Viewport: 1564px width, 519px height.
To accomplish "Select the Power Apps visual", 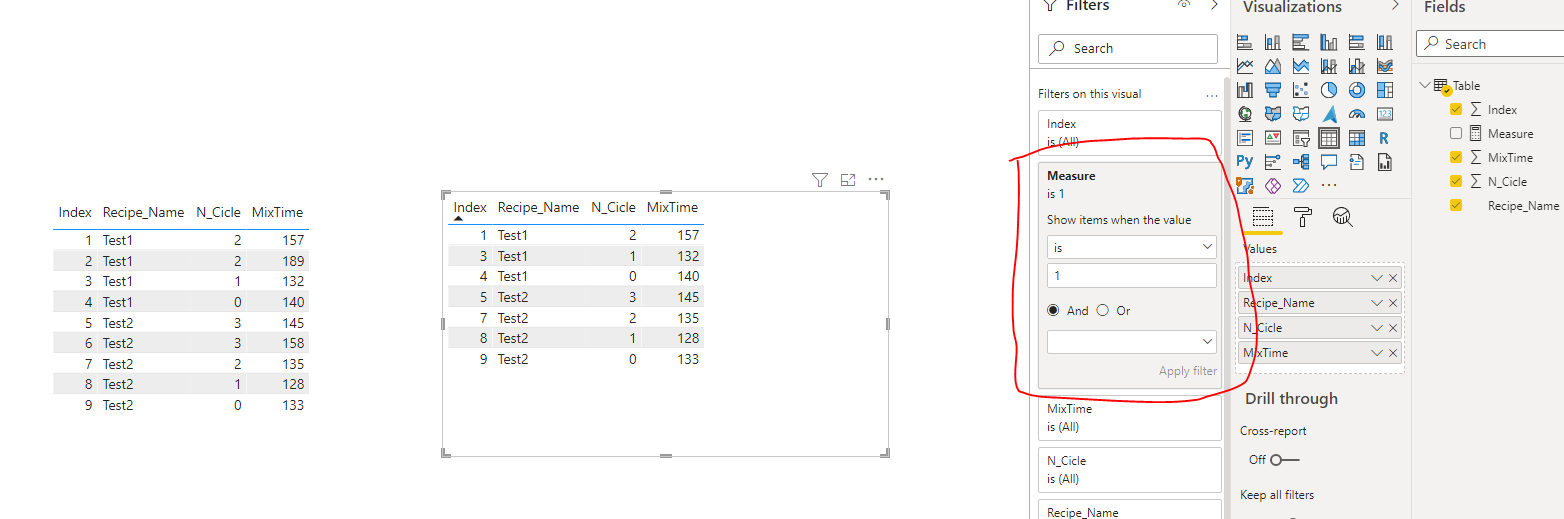I will click(1273, 185).
